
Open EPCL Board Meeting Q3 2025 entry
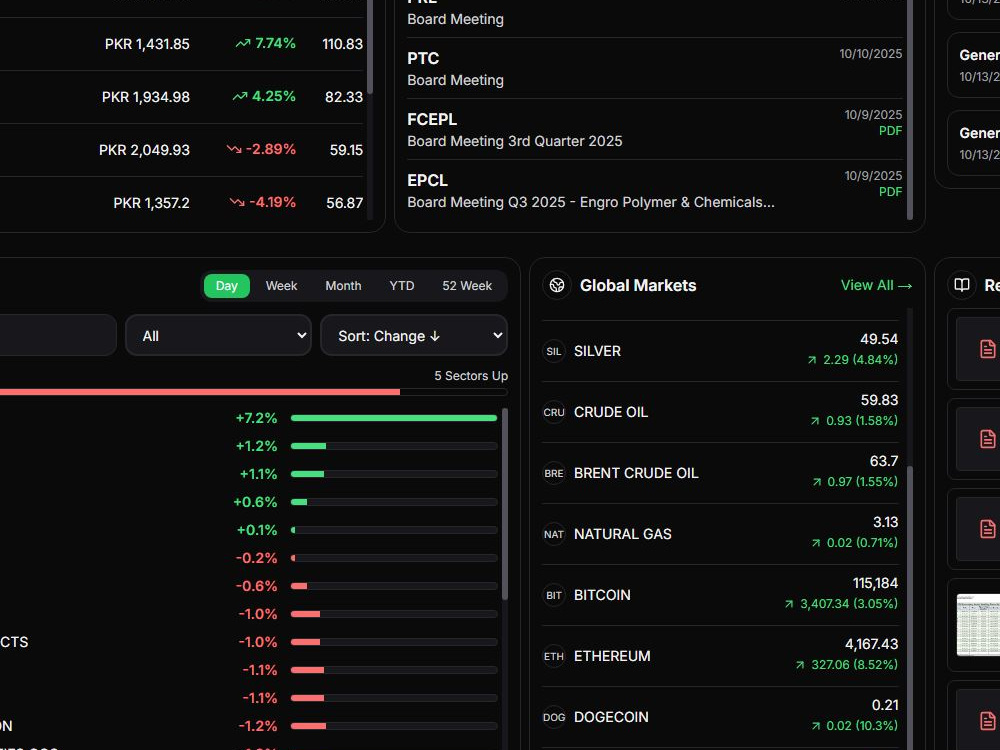pyautogui.click(x=654, y=191)
